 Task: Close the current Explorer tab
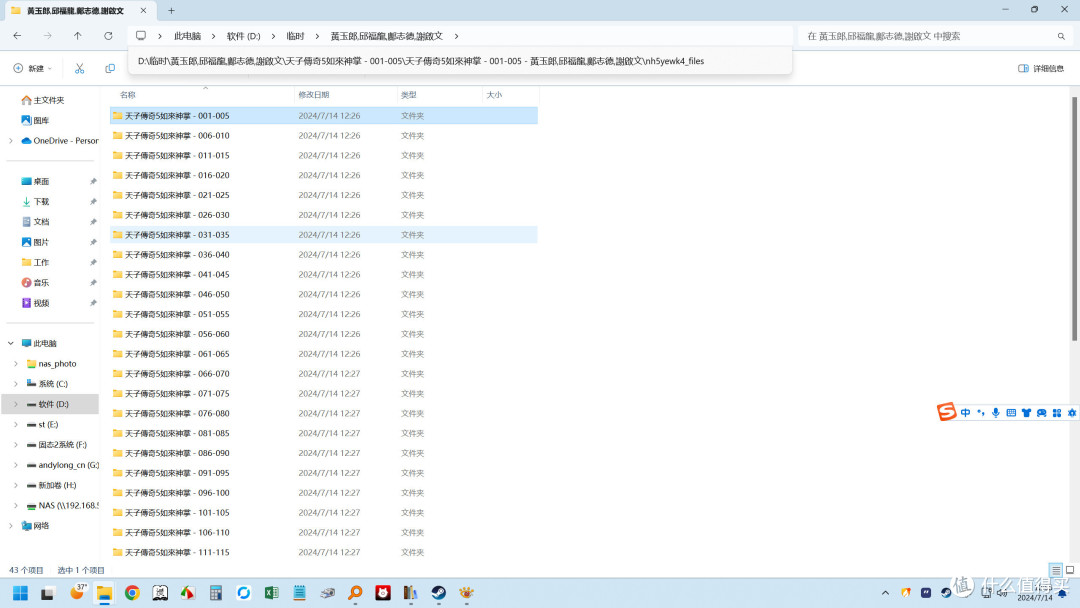[x=143, y=10]
